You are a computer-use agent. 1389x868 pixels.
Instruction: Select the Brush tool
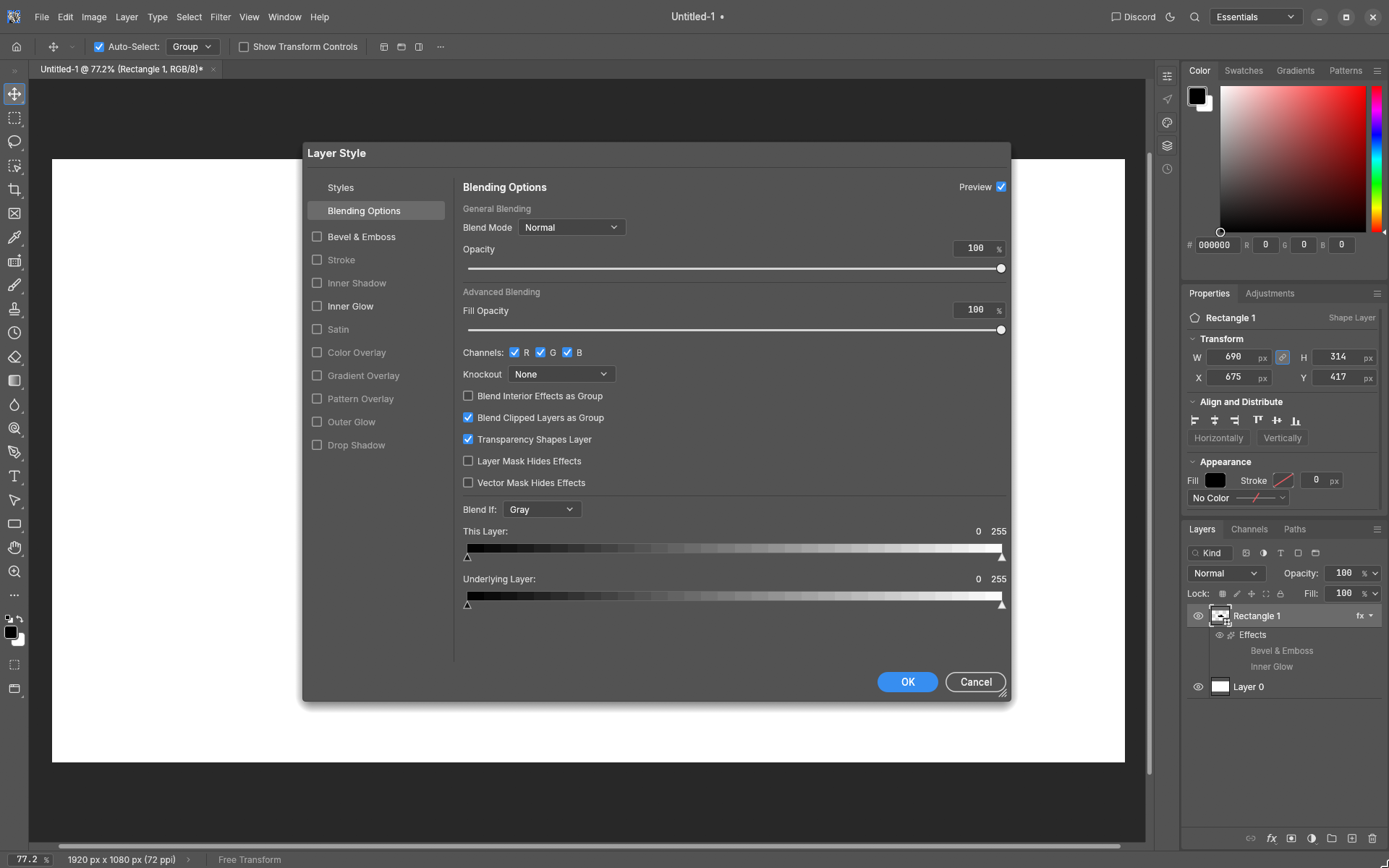coord(14,285)
